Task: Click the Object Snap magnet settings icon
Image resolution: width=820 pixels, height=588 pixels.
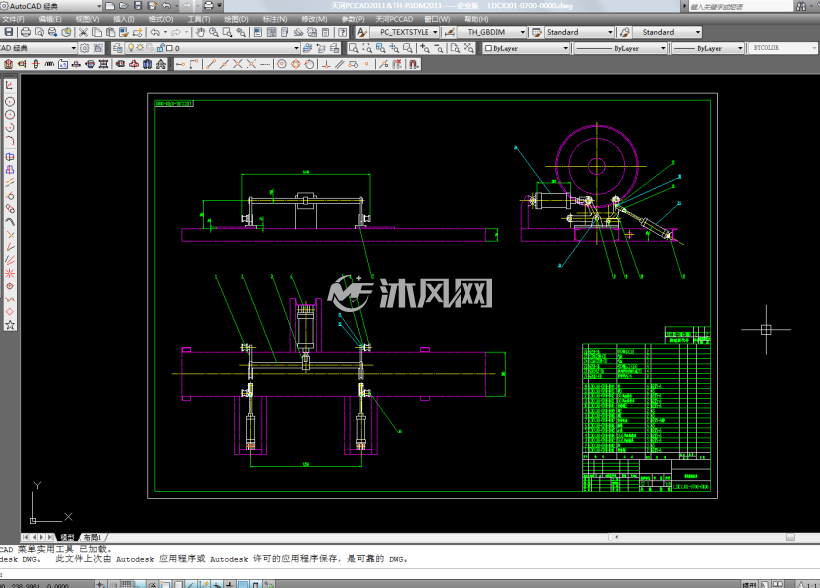Action: 414,64
